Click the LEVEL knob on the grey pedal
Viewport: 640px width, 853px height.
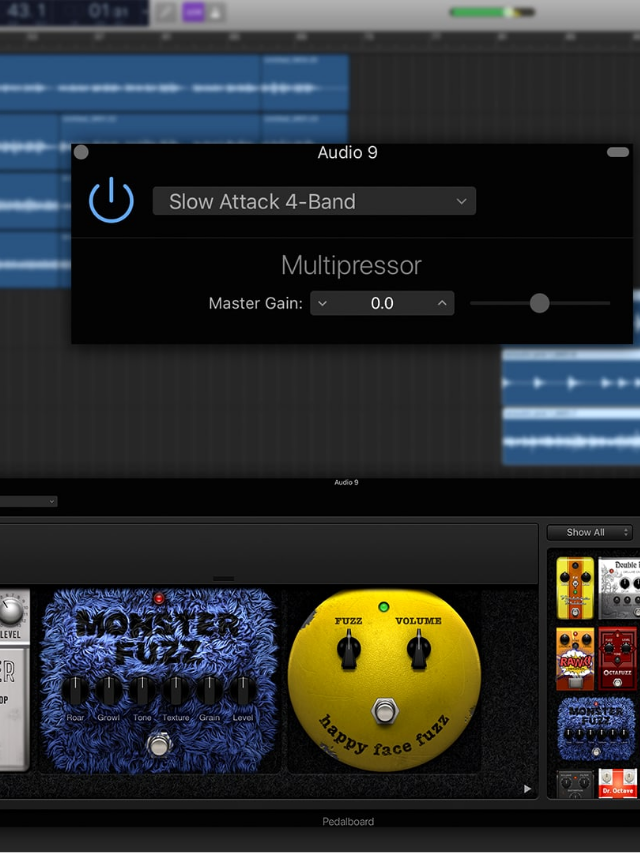click(11, 612)
